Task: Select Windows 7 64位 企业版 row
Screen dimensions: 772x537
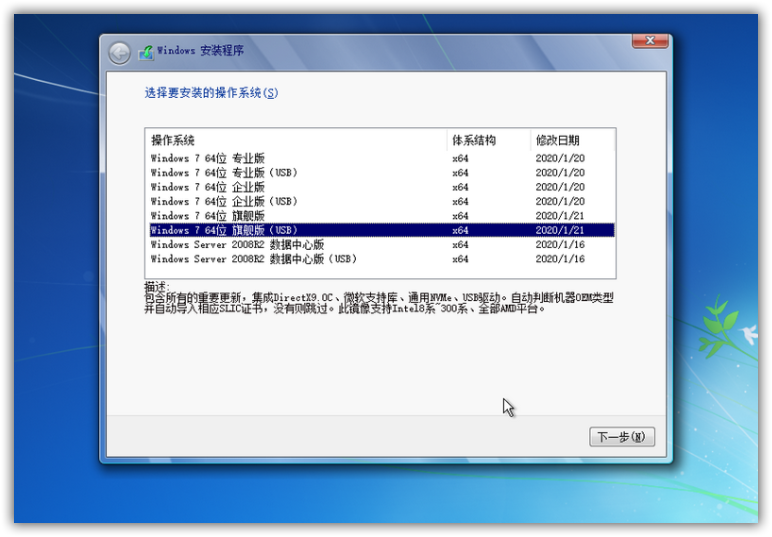Action: coord(382,187)
